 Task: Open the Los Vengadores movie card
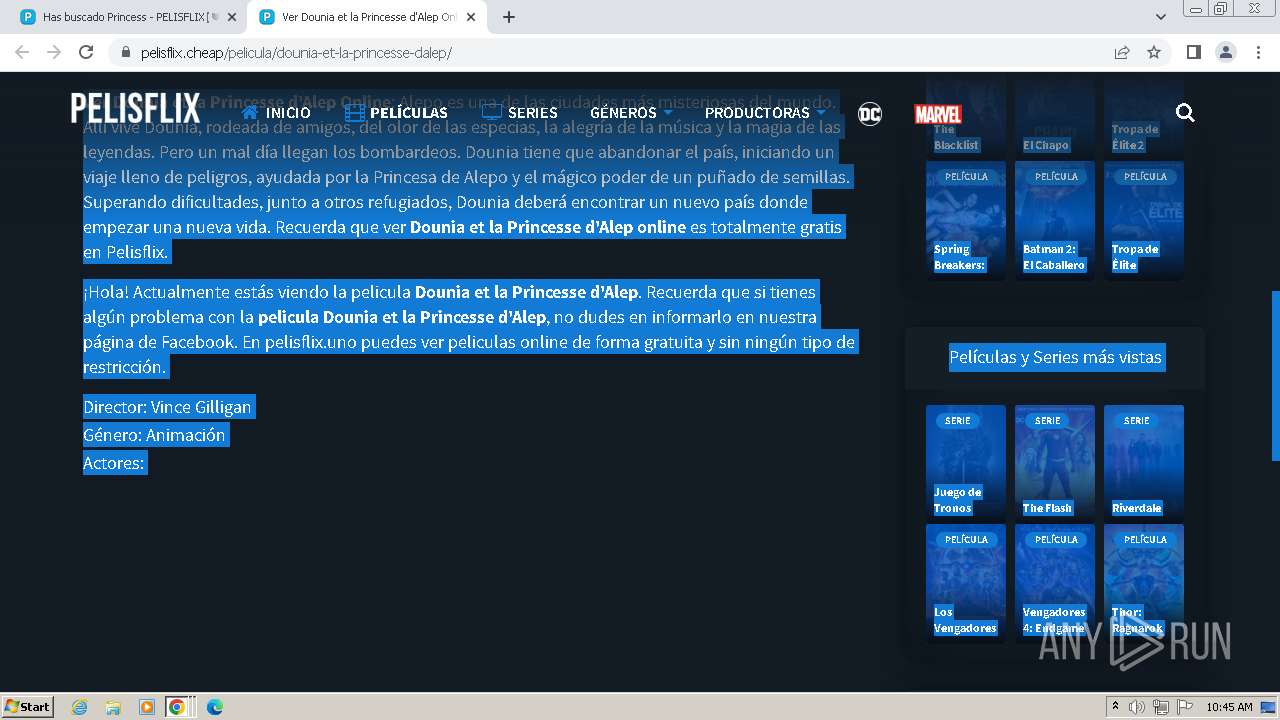pyautogui.click(x=966, y=583)
